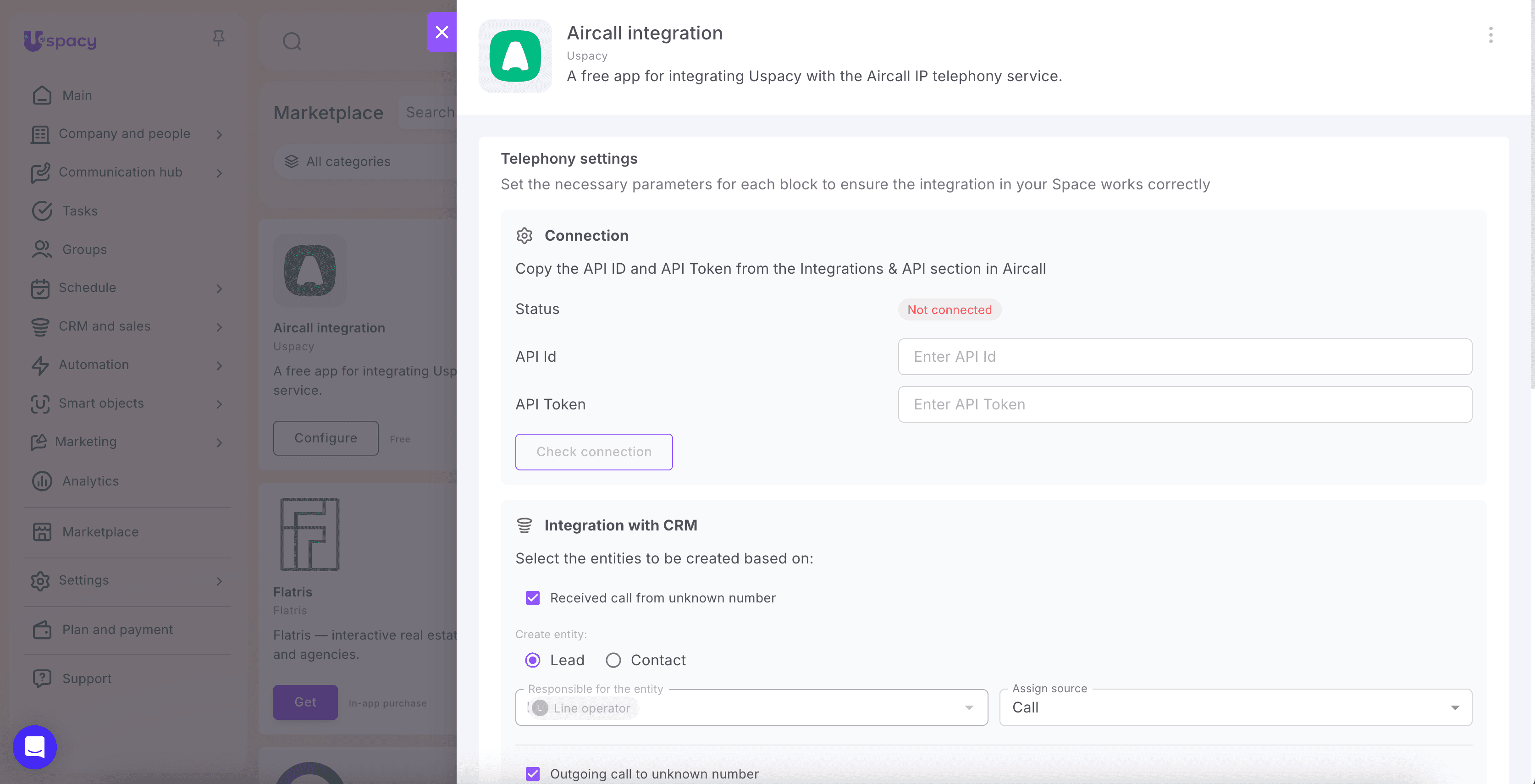The width and height of the screenshot is (1535, 784).
Task: Click Get on the Flatris card
Action: point(305,702)
